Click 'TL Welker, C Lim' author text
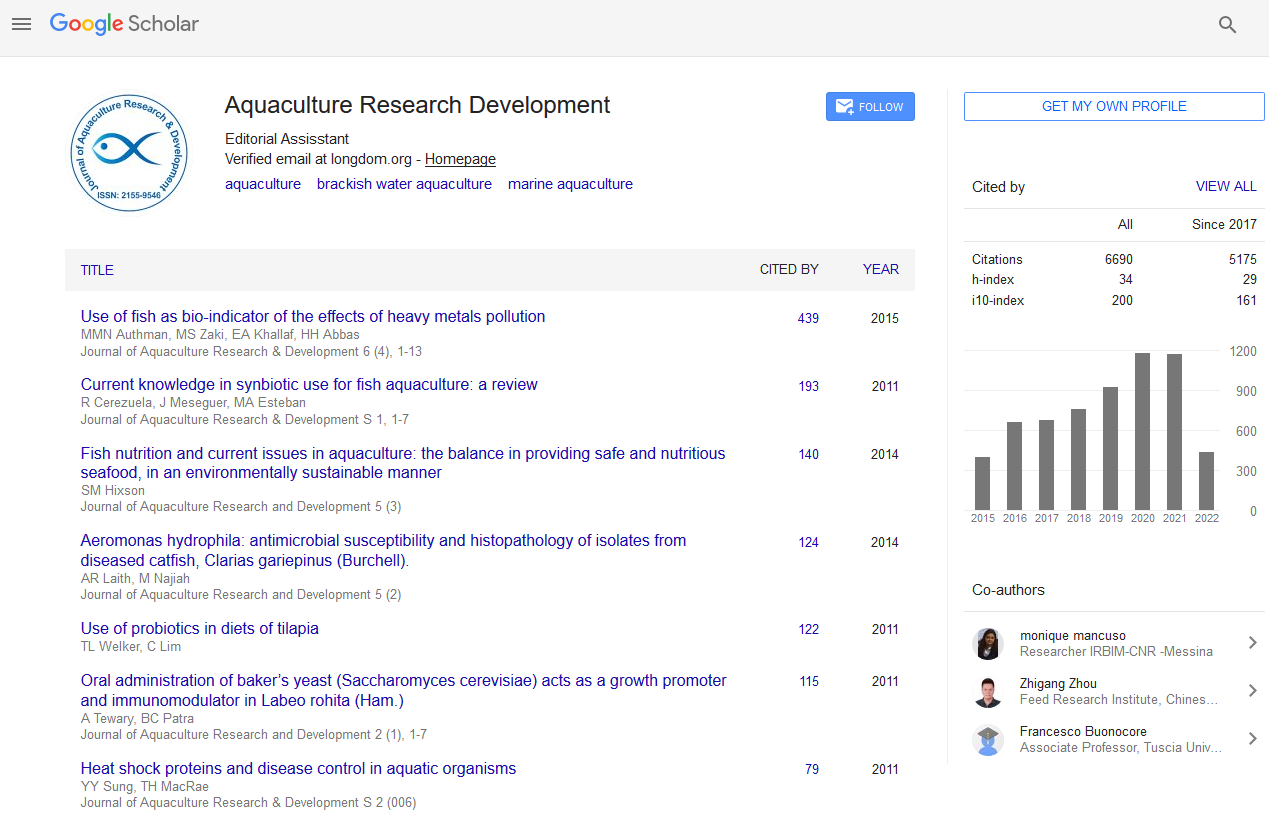This screenshot has height=820, width=1269. [x=131, y=646]
